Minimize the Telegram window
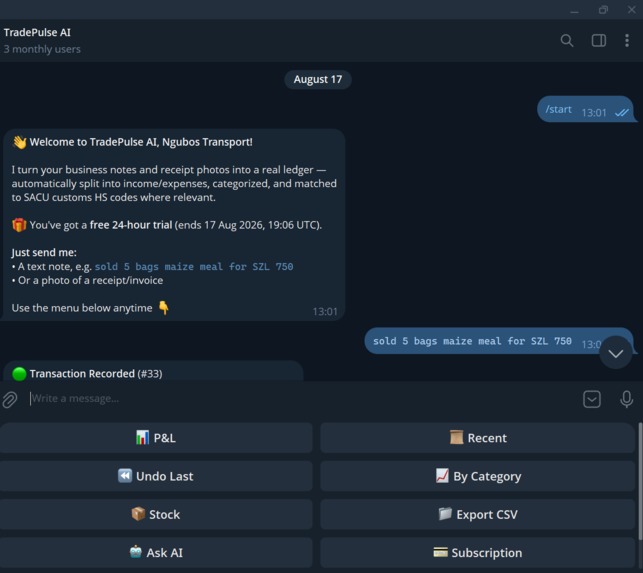This screenshot has height=573, width=643. pos(575,10)
